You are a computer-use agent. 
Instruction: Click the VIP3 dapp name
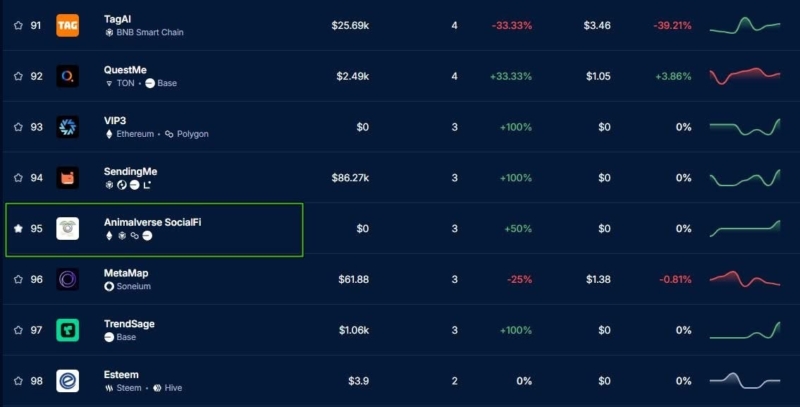(115, 120)
